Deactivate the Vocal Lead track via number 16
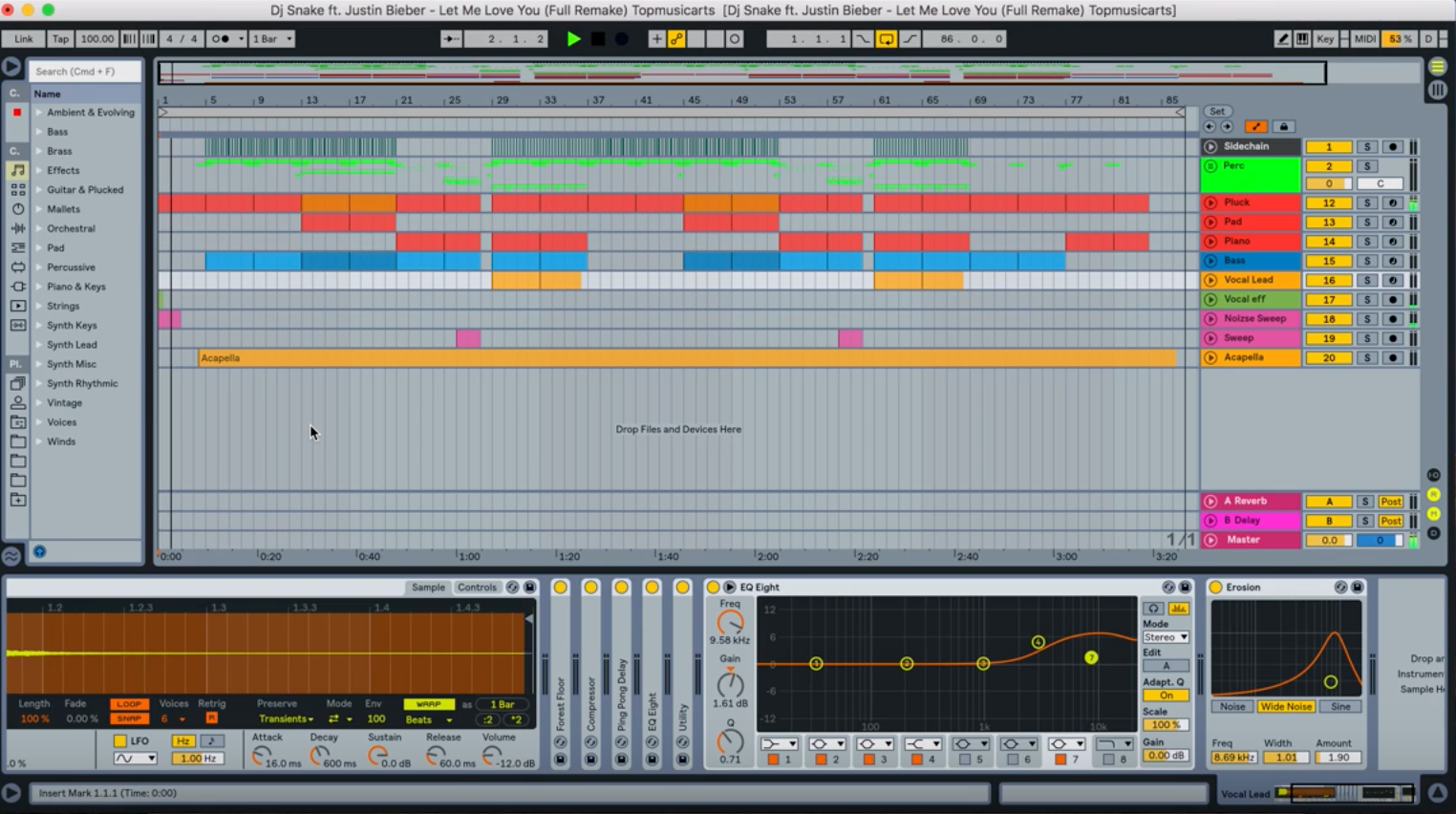 1329,281
